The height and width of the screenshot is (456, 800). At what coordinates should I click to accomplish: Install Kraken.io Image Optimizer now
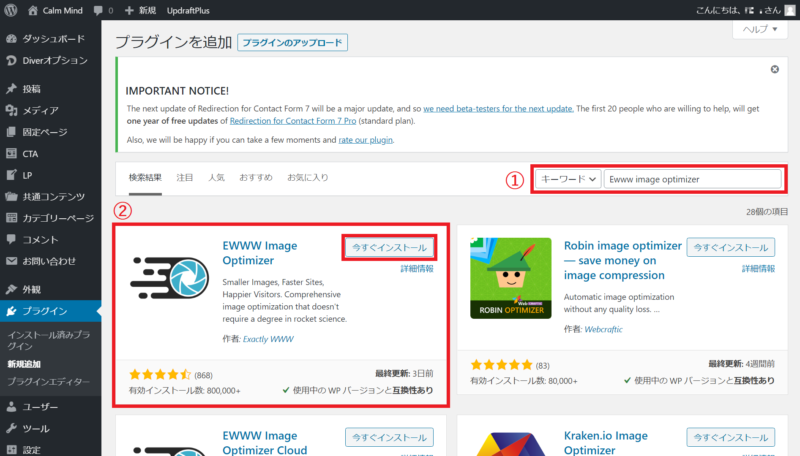pyautogui.click(x=731, y=437)
